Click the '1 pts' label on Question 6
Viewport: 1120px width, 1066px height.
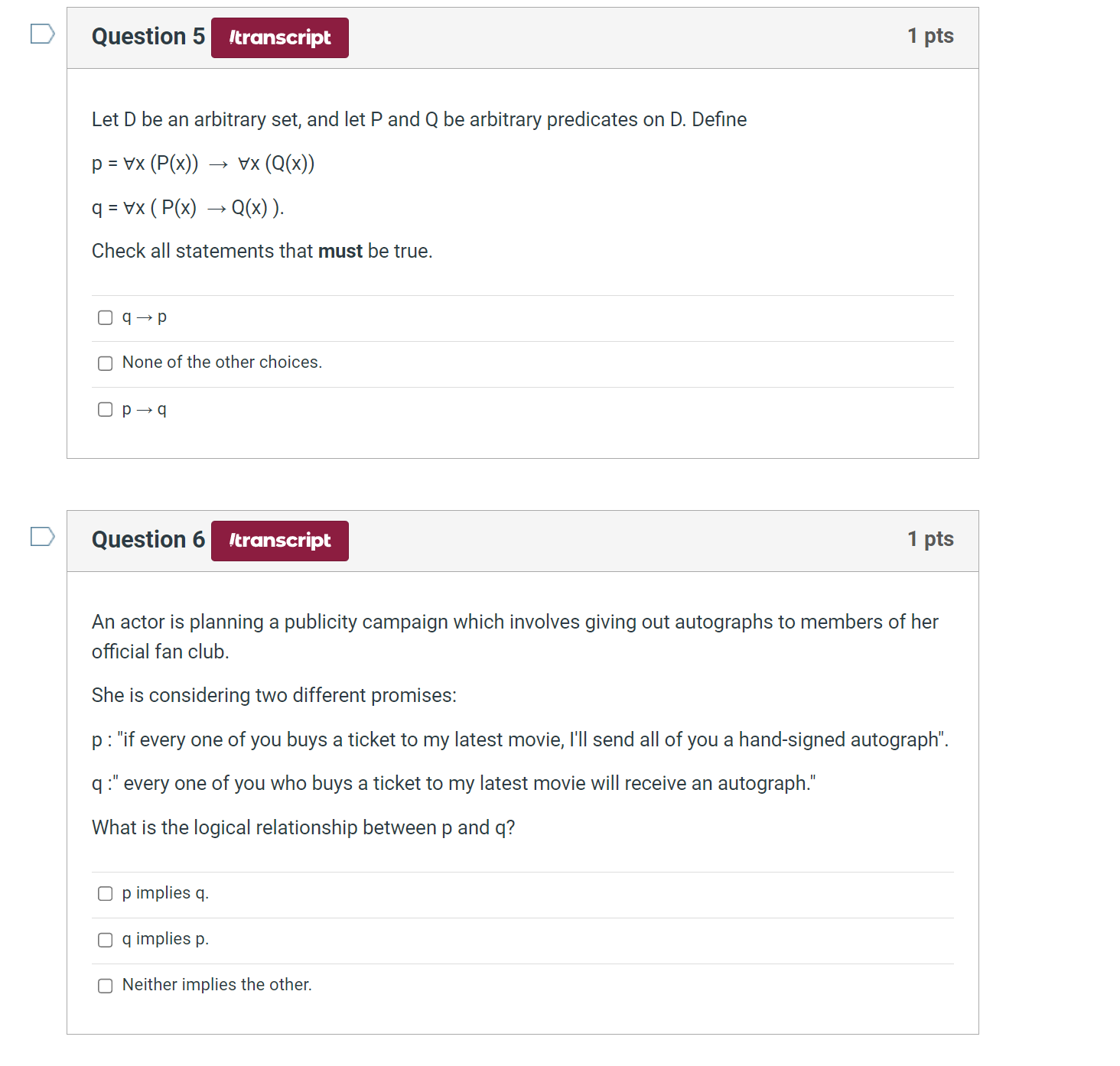pos(930,538)
